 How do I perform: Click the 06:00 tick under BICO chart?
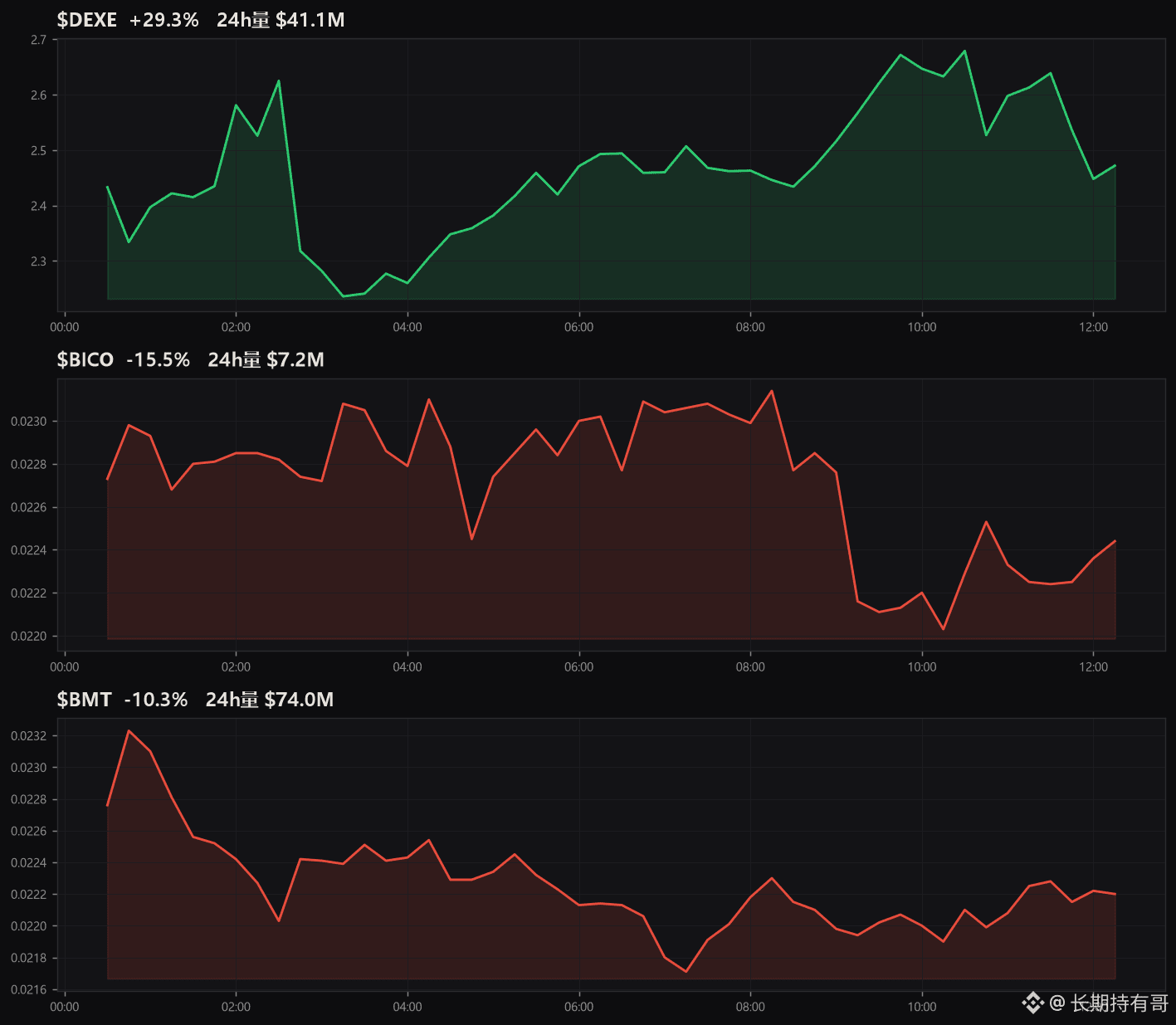pyautogui.click(x=579, y=667)
